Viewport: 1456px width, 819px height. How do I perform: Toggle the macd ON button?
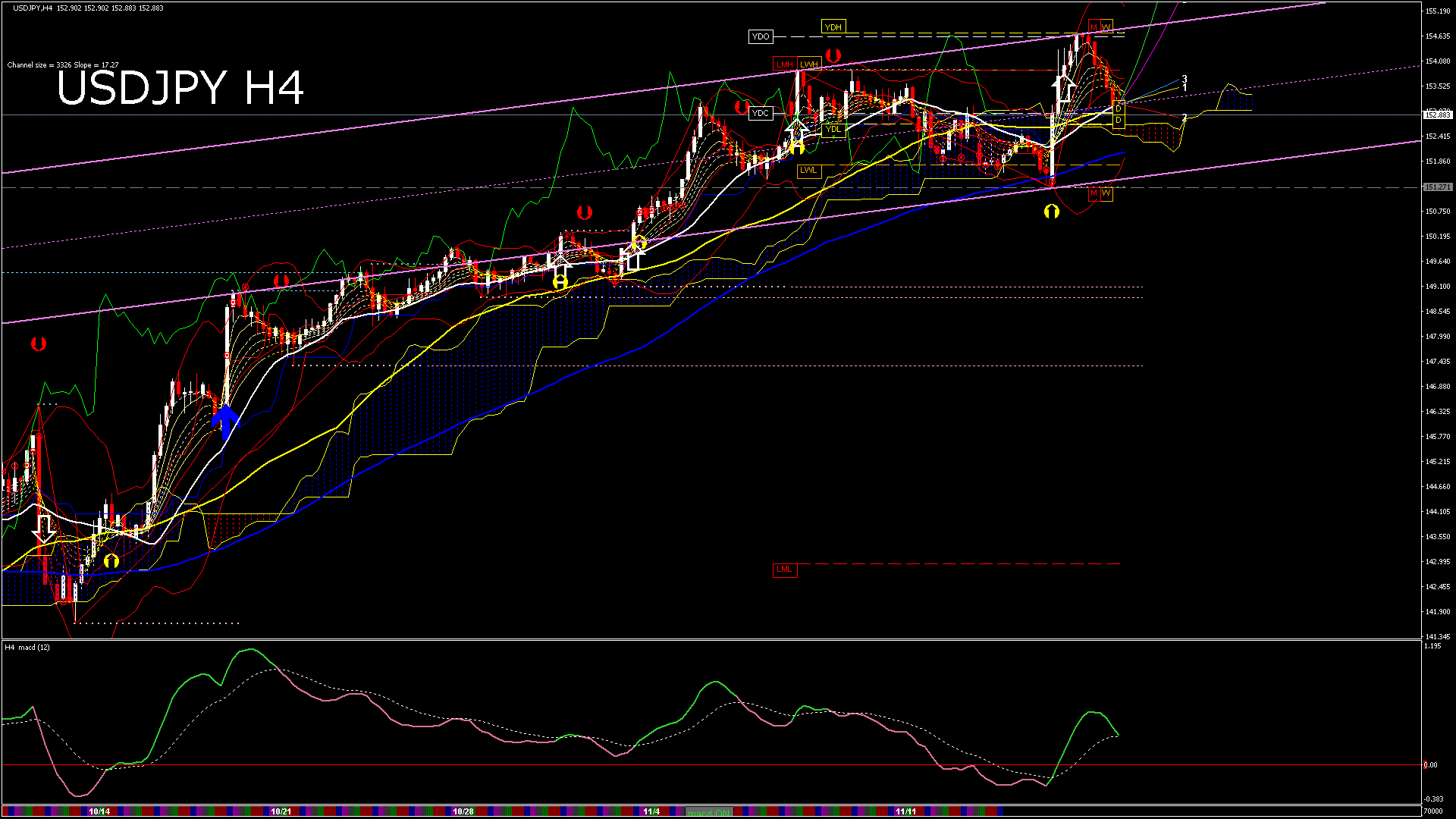coord(709,811)
